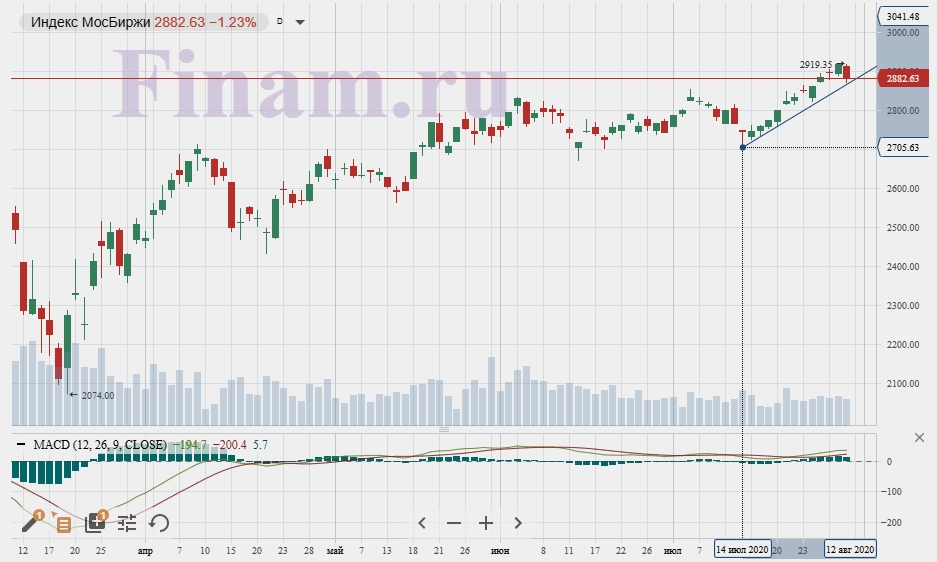
Task: Click the июн month label on axis
Action: pos(500,551)
